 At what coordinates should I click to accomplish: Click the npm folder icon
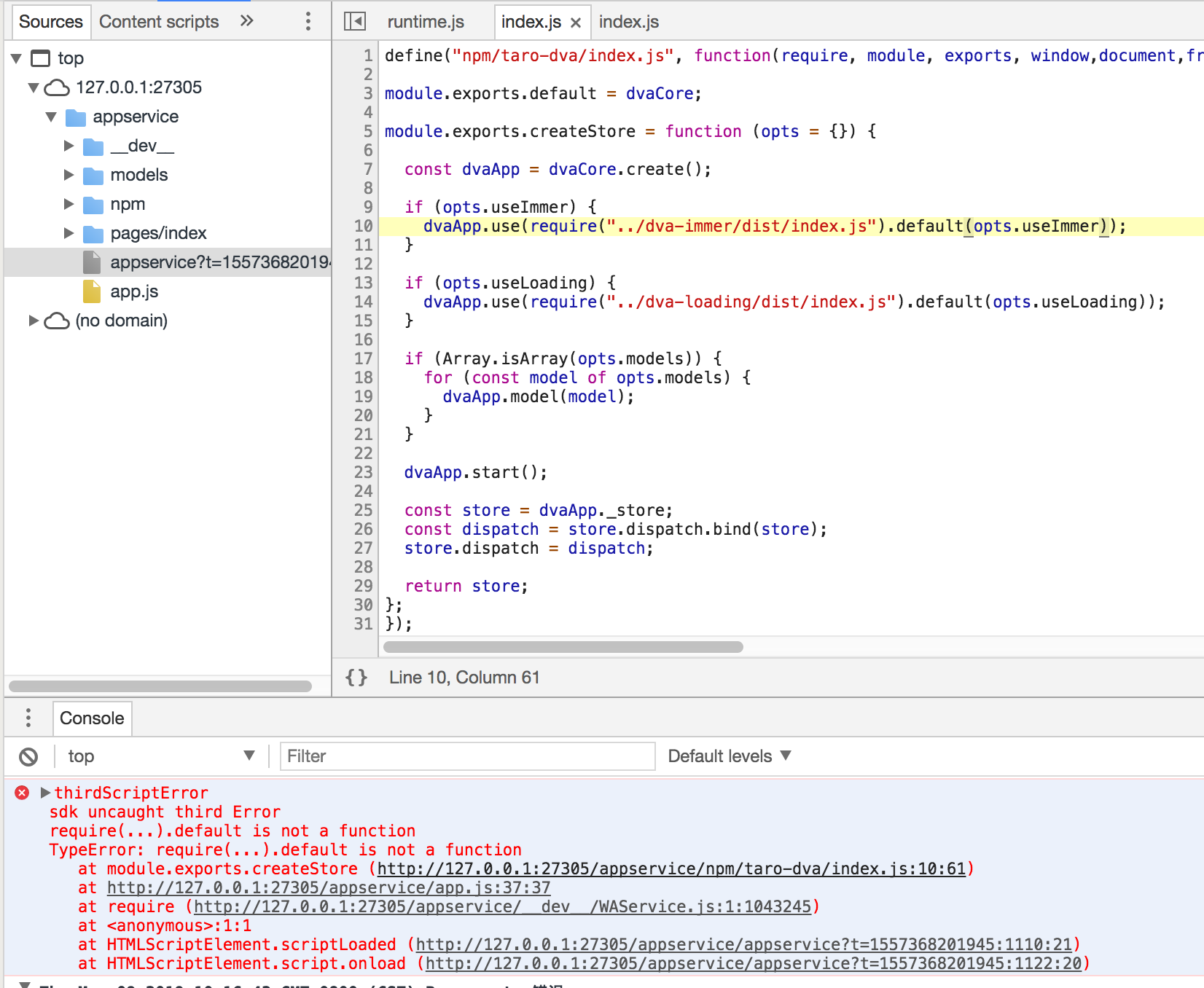point(93,205)
